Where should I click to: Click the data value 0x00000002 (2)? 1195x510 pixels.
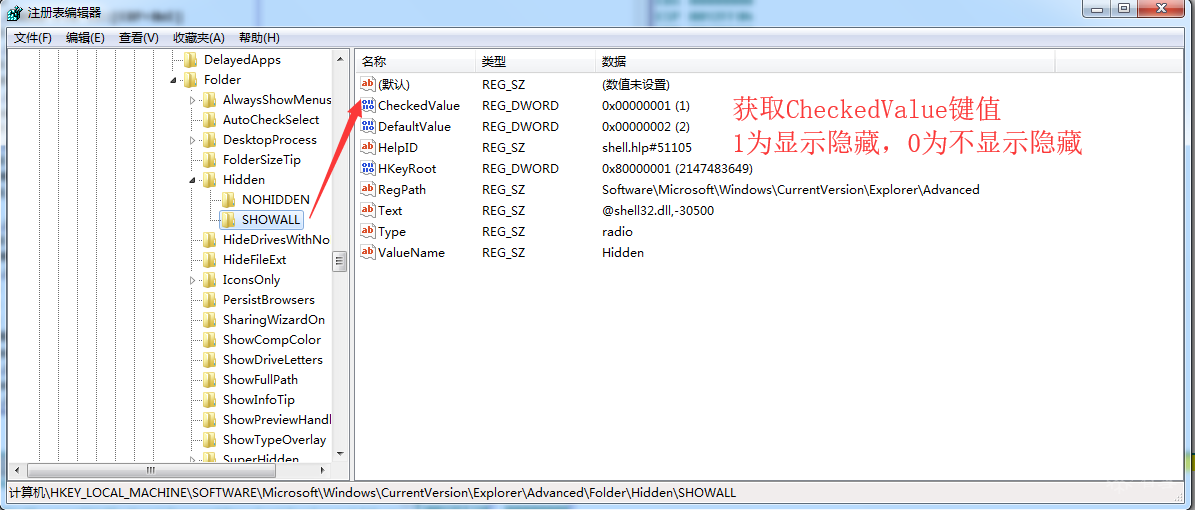pos(646,127)
